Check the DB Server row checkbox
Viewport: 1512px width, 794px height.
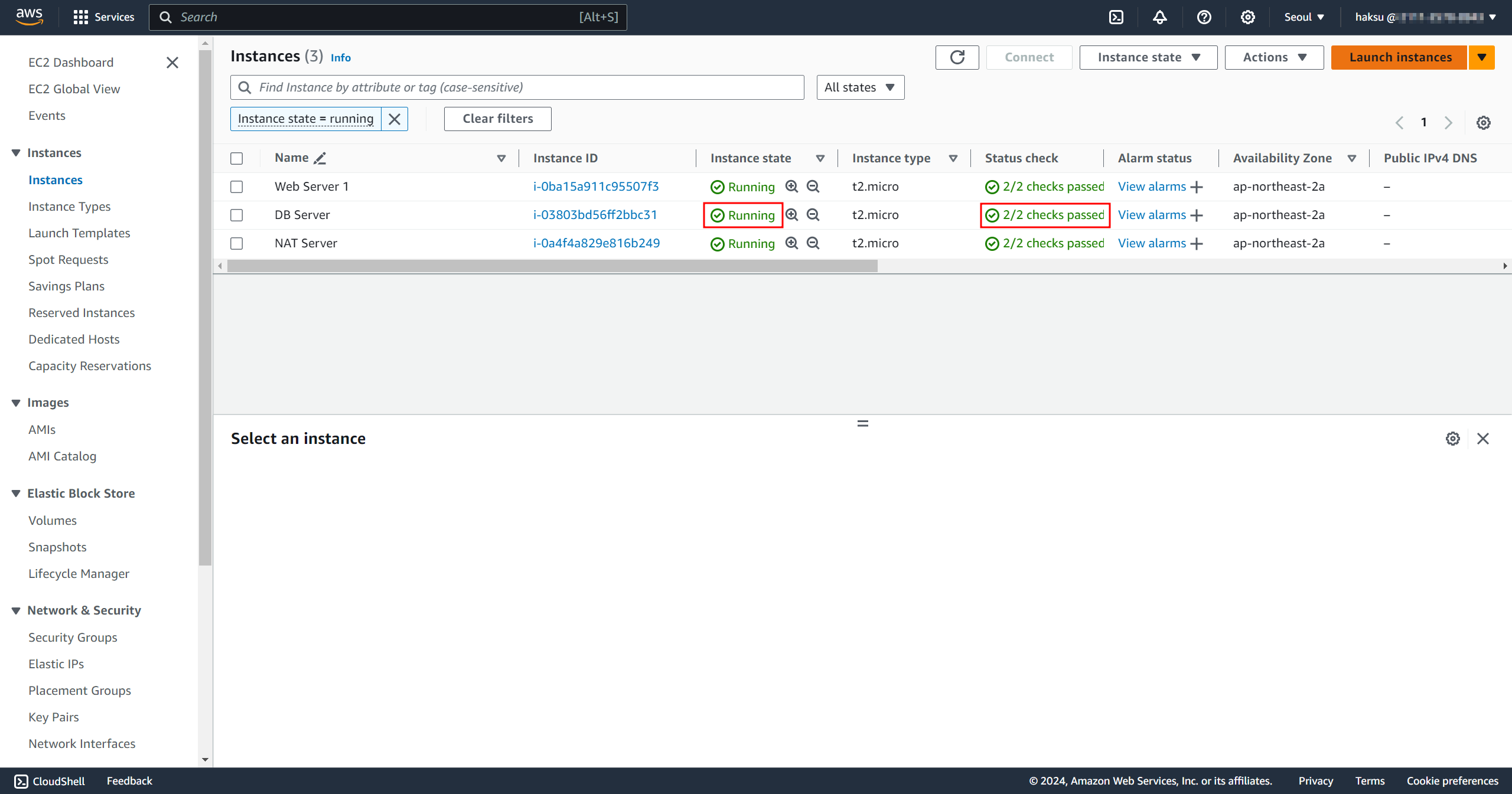237,215
